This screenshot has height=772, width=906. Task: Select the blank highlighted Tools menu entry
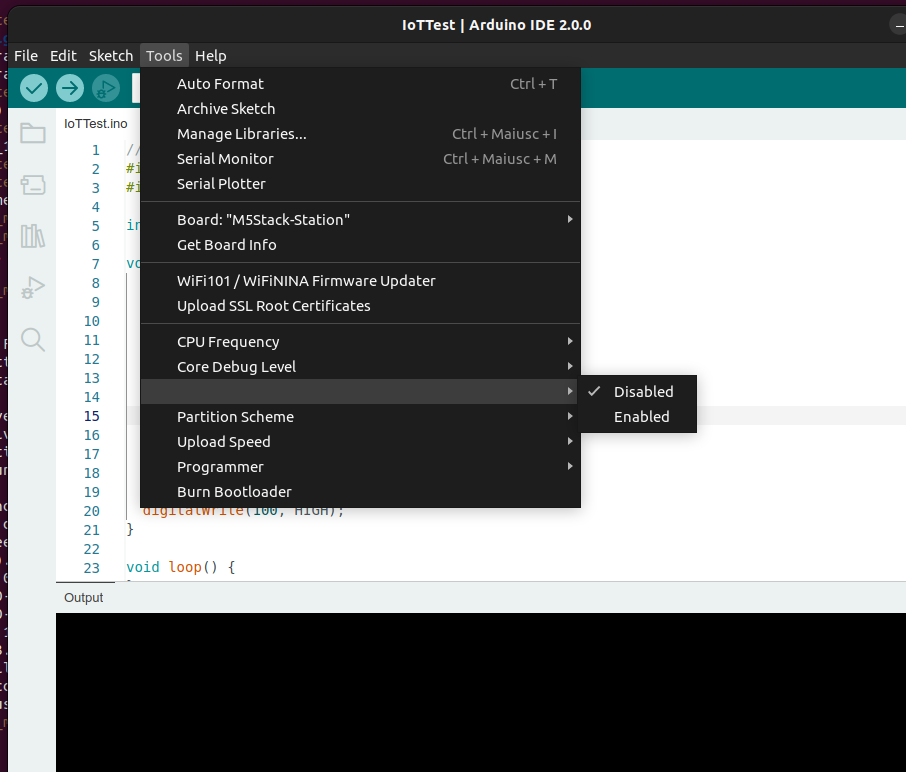pos(361,392)
